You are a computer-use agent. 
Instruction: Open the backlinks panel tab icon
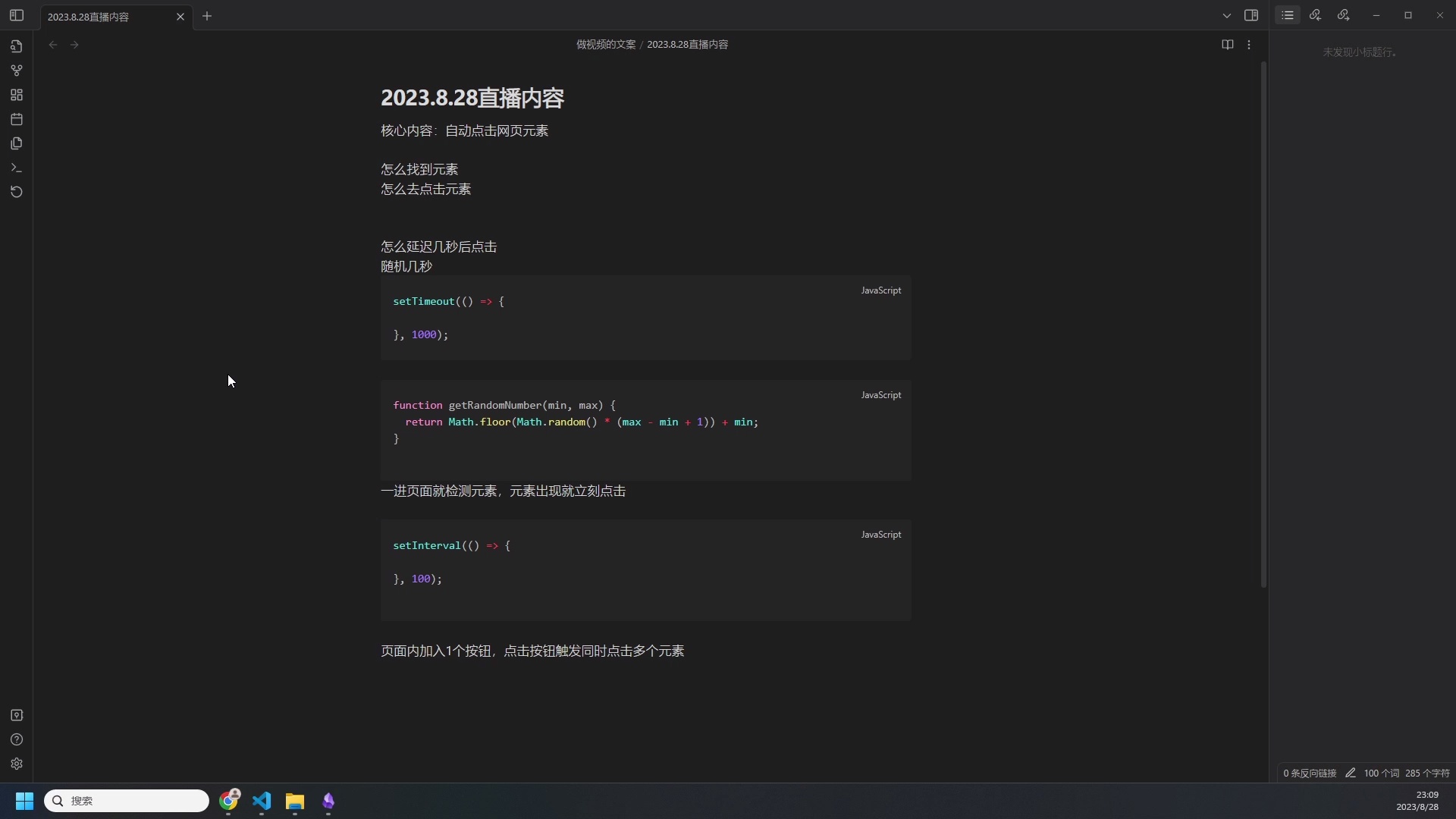1315,15
